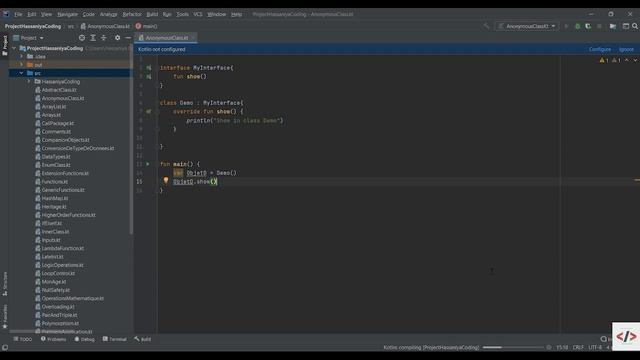
Task: Toggle the Structure tool window stripe button
Action: [5, 283]
